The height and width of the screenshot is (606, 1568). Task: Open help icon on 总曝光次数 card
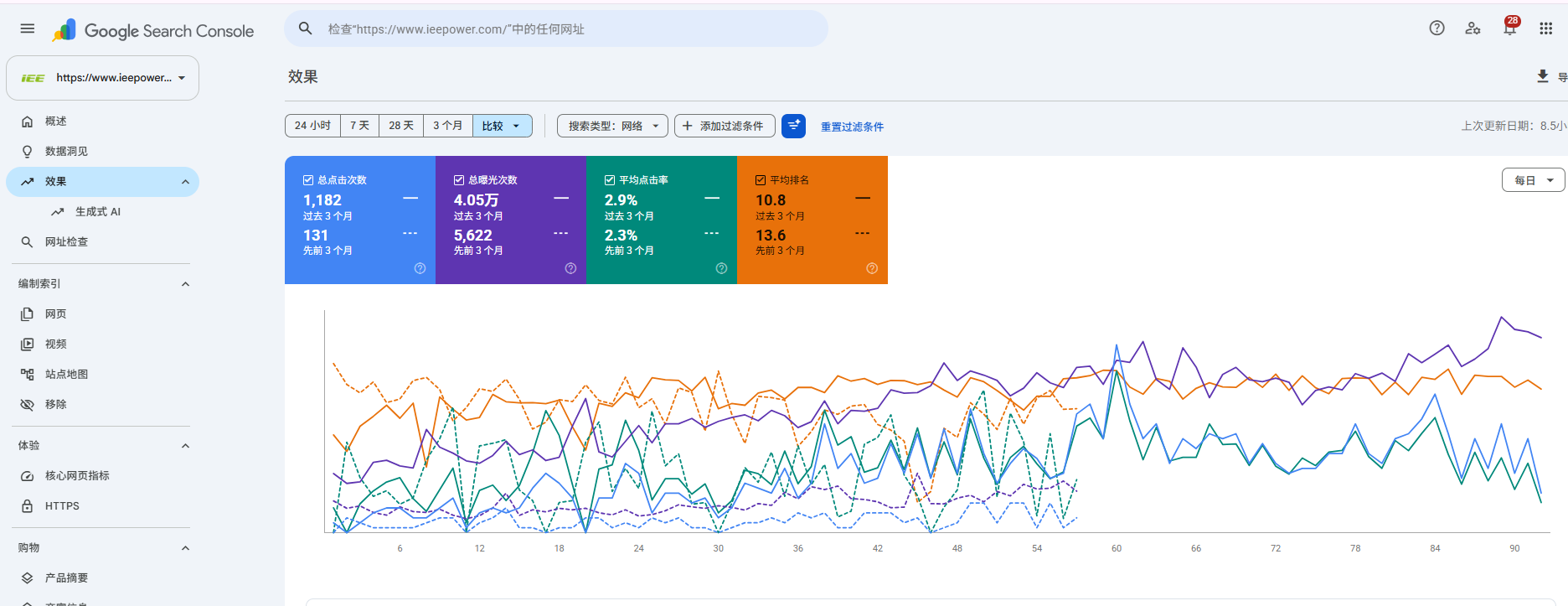click(570, 268)
